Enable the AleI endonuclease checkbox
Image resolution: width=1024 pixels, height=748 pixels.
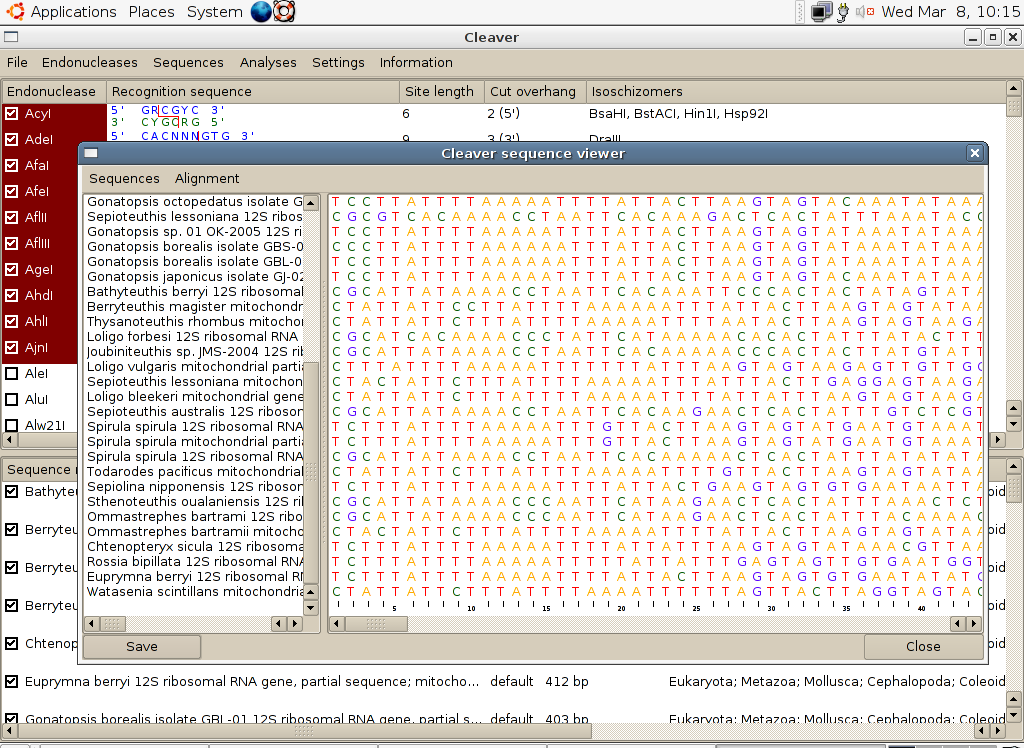pyautogui.click(x=12, y=374)
